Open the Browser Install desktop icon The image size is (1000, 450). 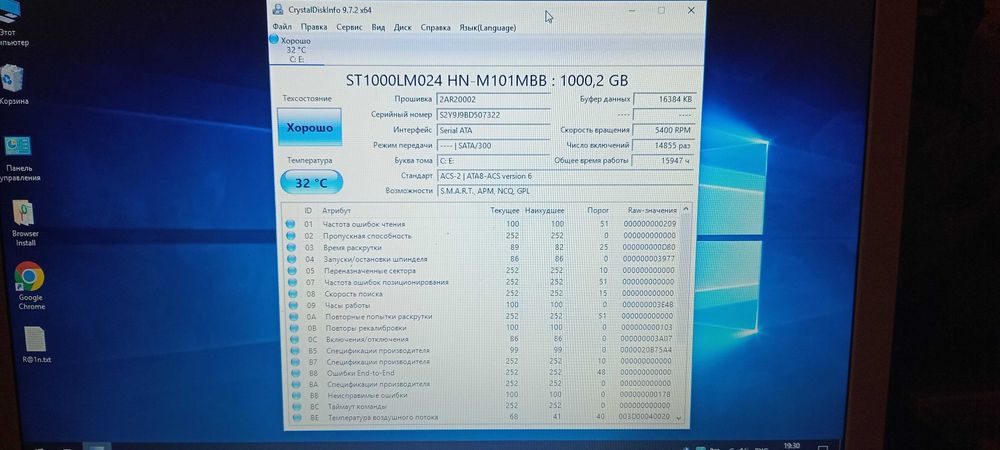(x=25, y=223)
